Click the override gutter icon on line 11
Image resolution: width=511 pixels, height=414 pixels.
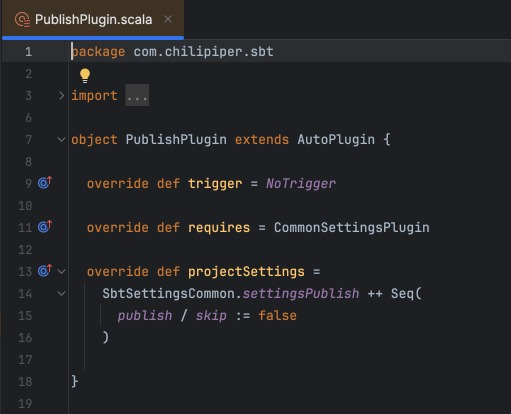pos(45,226)
